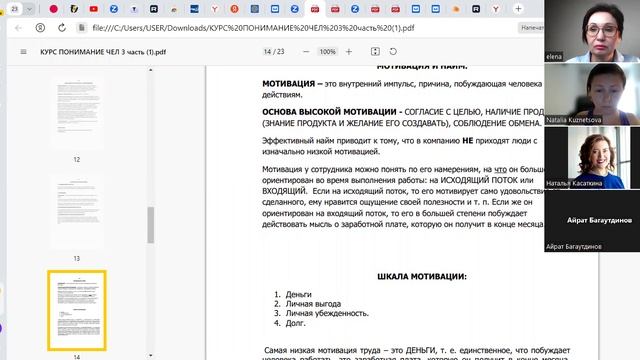This screenshot has width=640, height=360.
Task: Open the Yandex profile icon beside the back arrow
Action: (40, 28)
